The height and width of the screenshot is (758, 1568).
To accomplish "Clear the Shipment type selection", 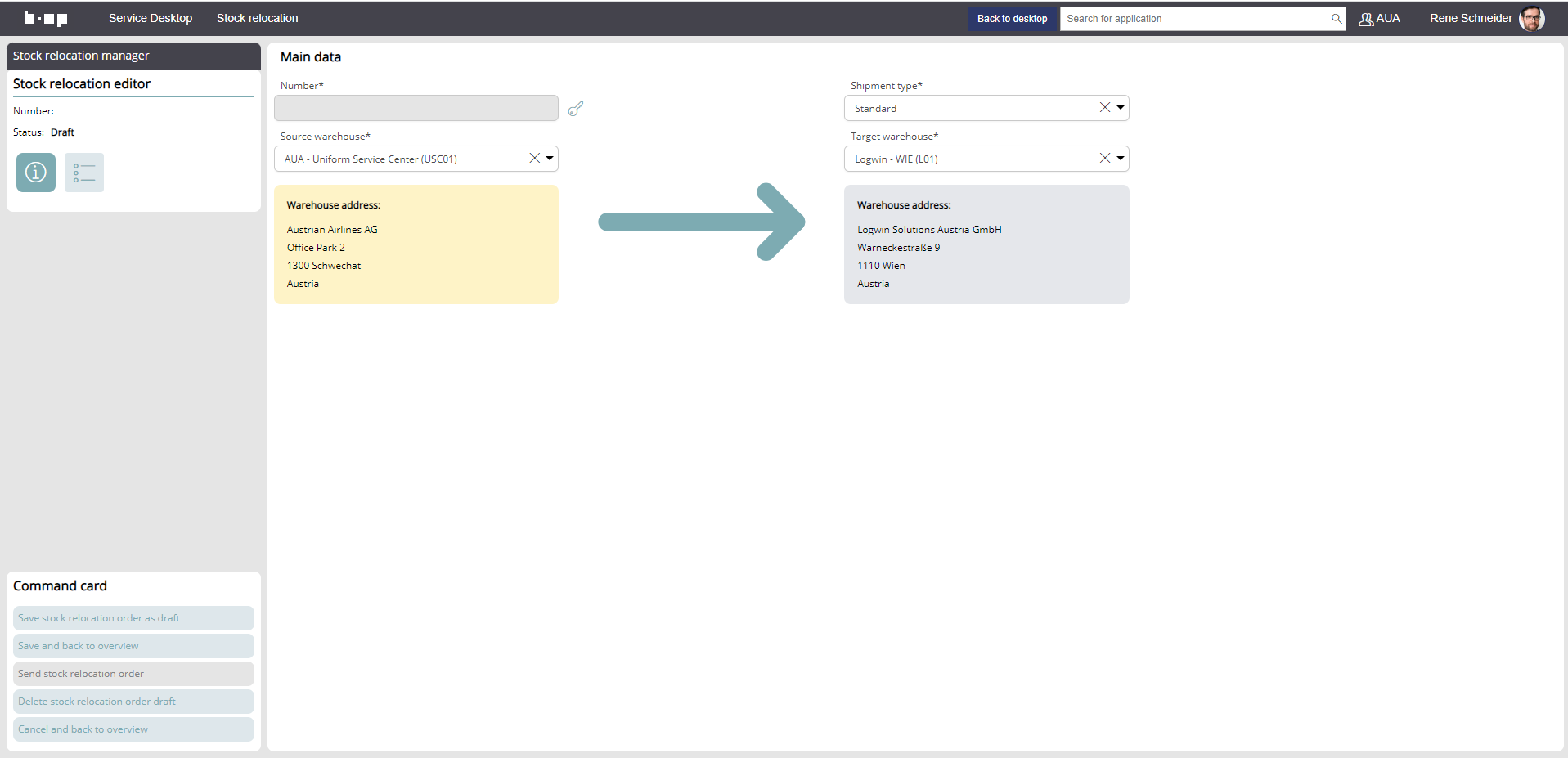I will [x=1104, y=108].
